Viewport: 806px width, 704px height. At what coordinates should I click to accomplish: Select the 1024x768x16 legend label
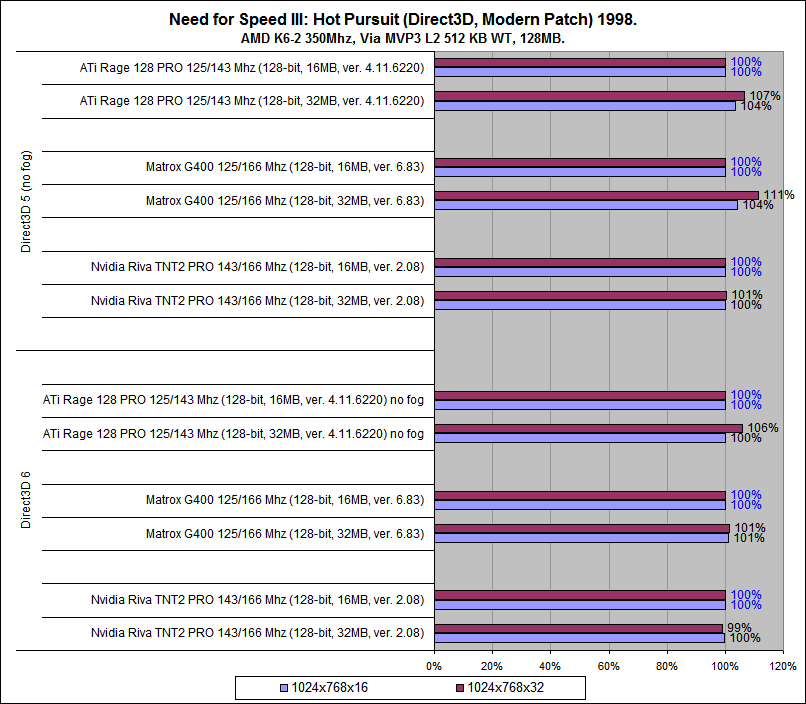click(329, 688)
